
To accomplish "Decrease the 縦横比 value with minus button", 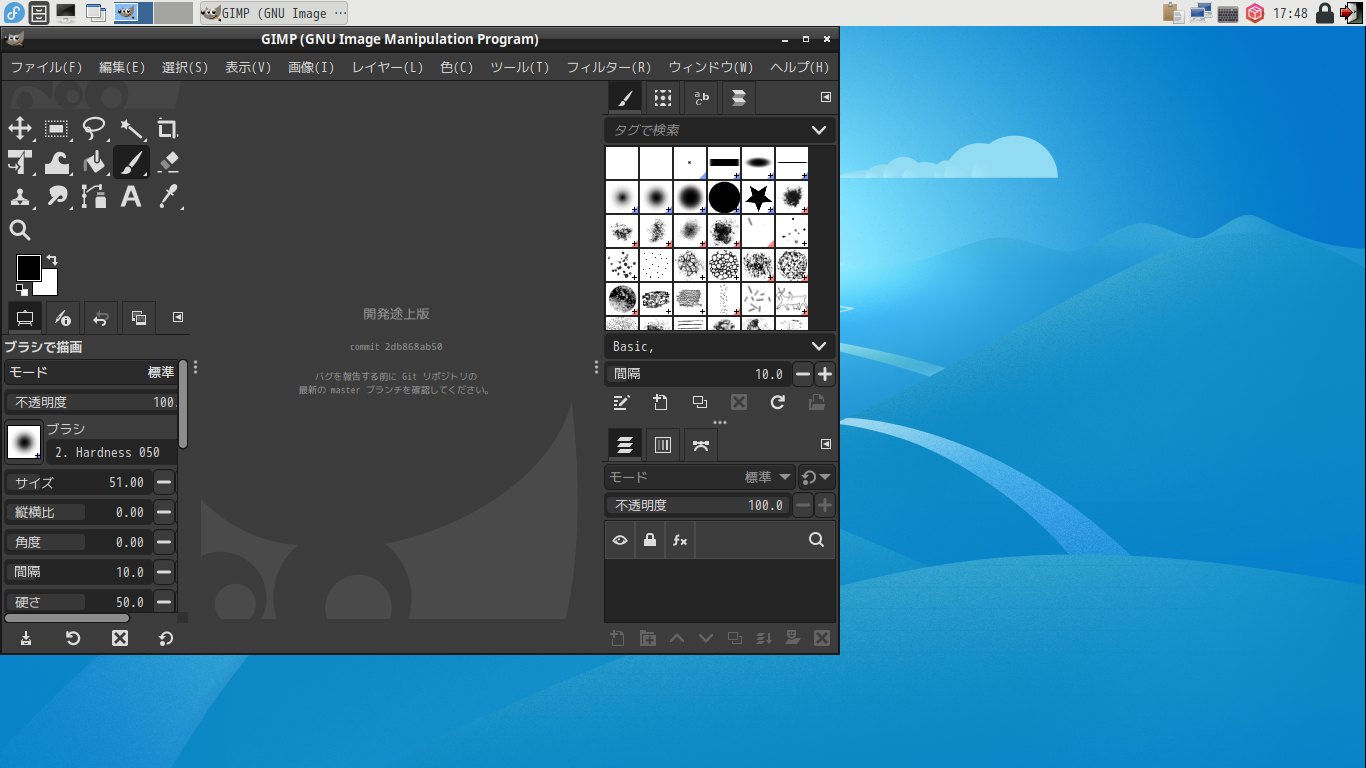I will coord(164,512).
